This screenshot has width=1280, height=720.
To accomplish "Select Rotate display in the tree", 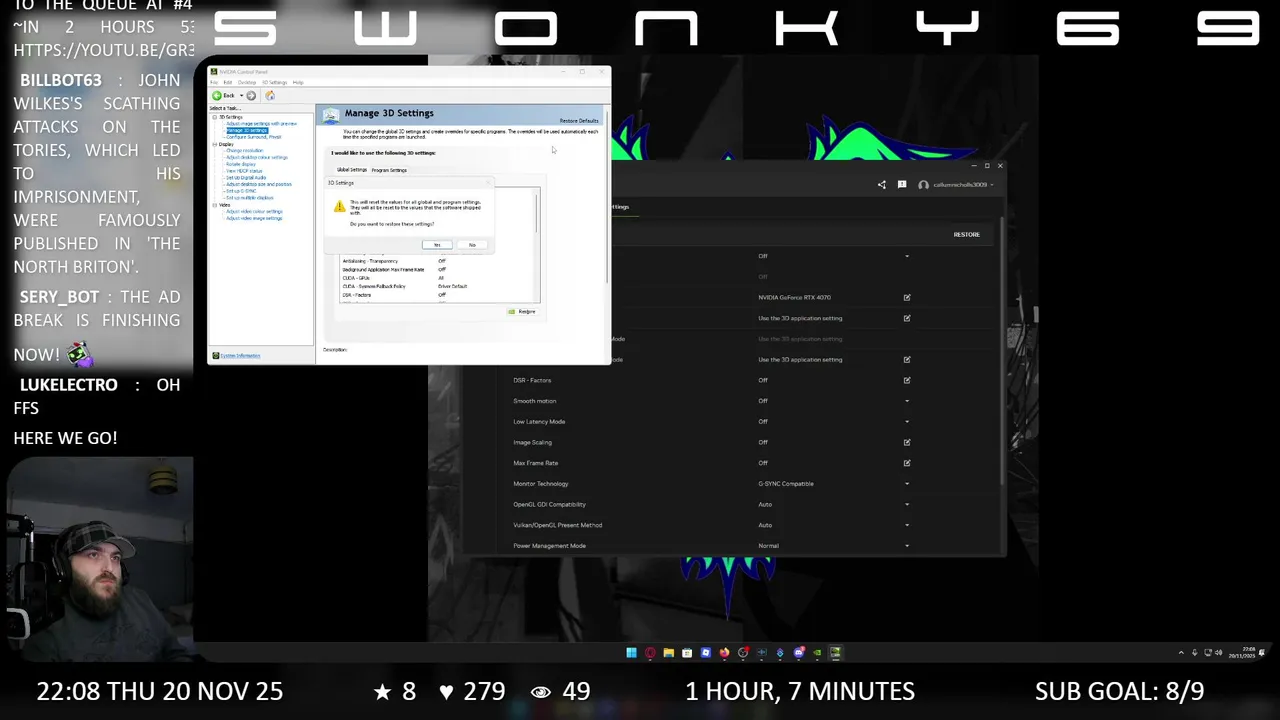I will [241, 164].
